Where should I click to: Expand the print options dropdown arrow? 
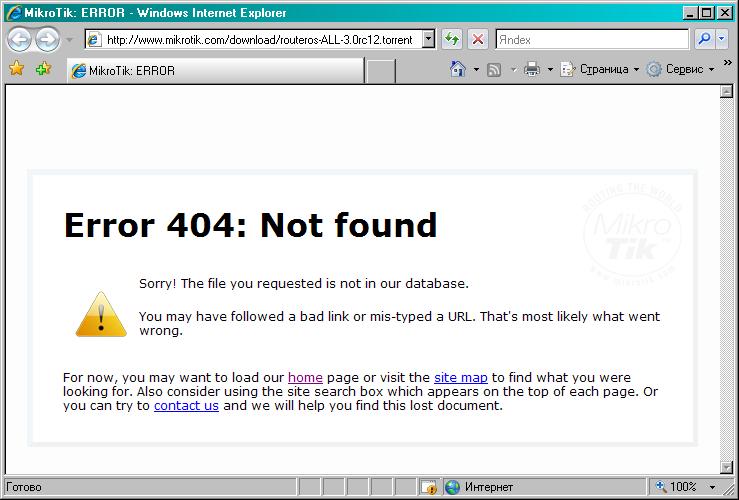(x=550, y=70)
